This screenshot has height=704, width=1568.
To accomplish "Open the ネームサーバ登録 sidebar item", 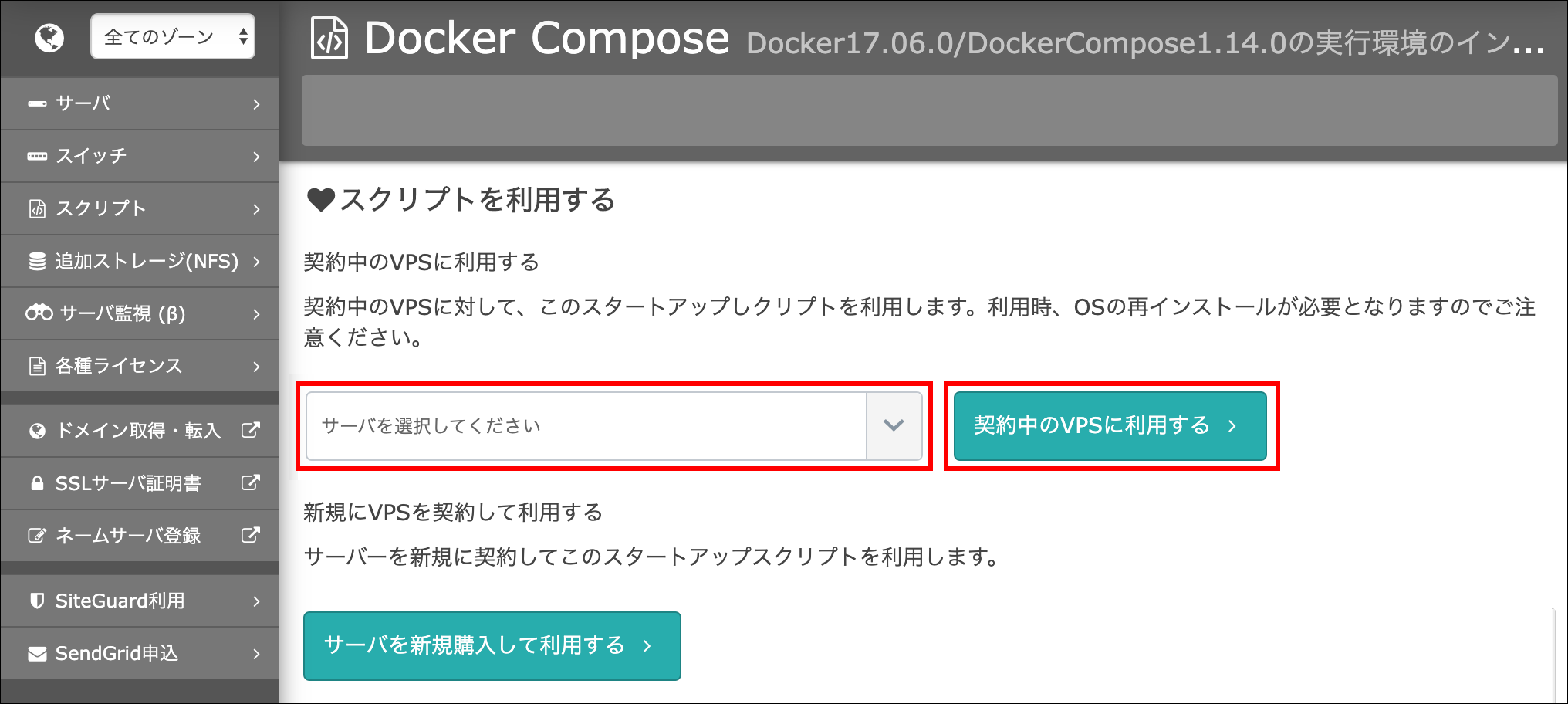I will [x=140, y=536].
